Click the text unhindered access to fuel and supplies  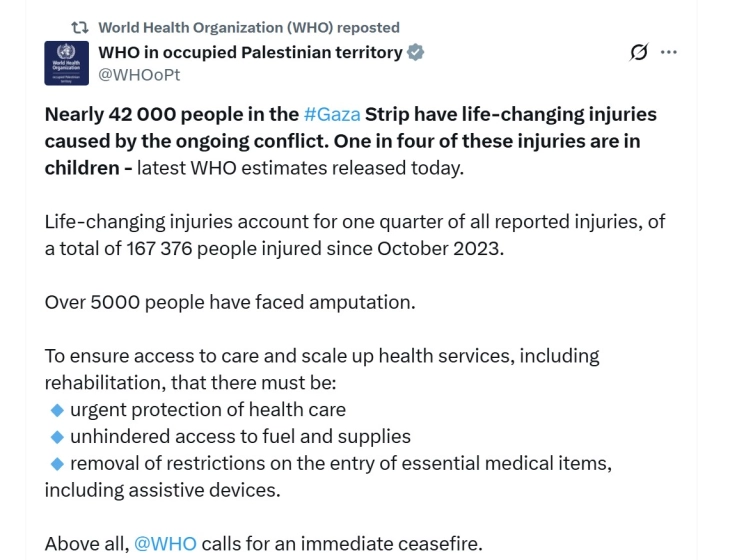coord(240,436)
